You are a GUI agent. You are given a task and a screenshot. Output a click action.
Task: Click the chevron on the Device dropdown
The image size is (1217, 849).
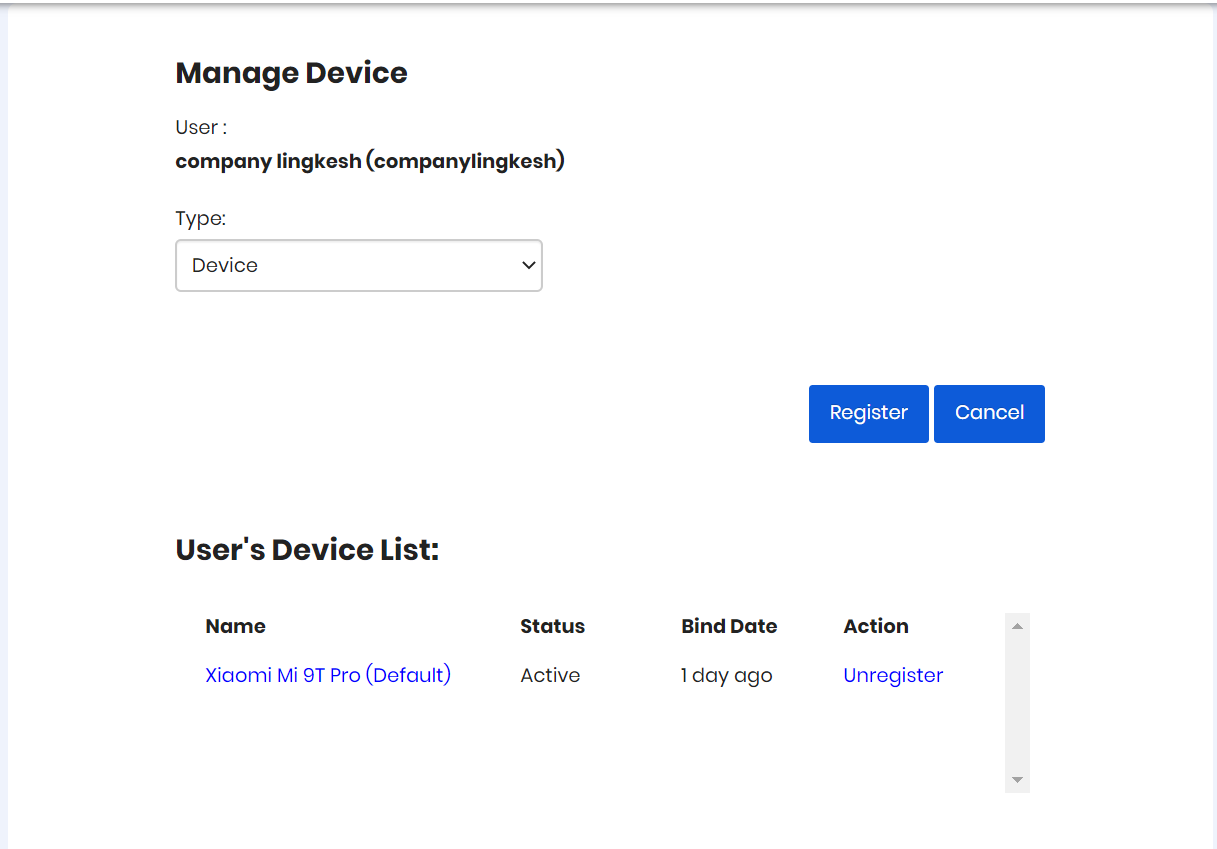point(527,265)
